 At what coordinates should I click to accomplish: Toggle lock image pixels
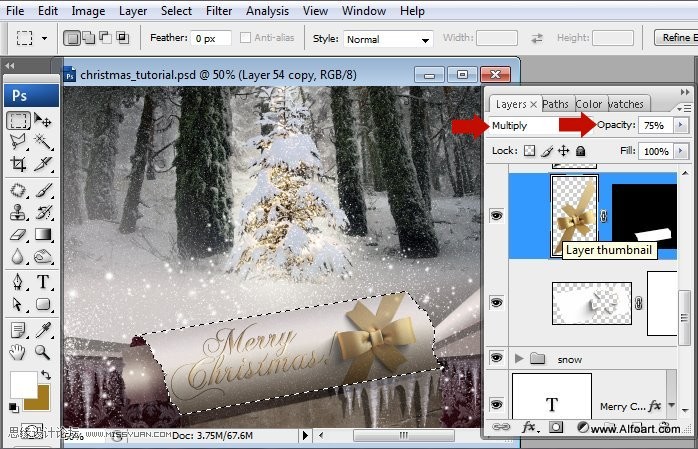click(547, 151)
